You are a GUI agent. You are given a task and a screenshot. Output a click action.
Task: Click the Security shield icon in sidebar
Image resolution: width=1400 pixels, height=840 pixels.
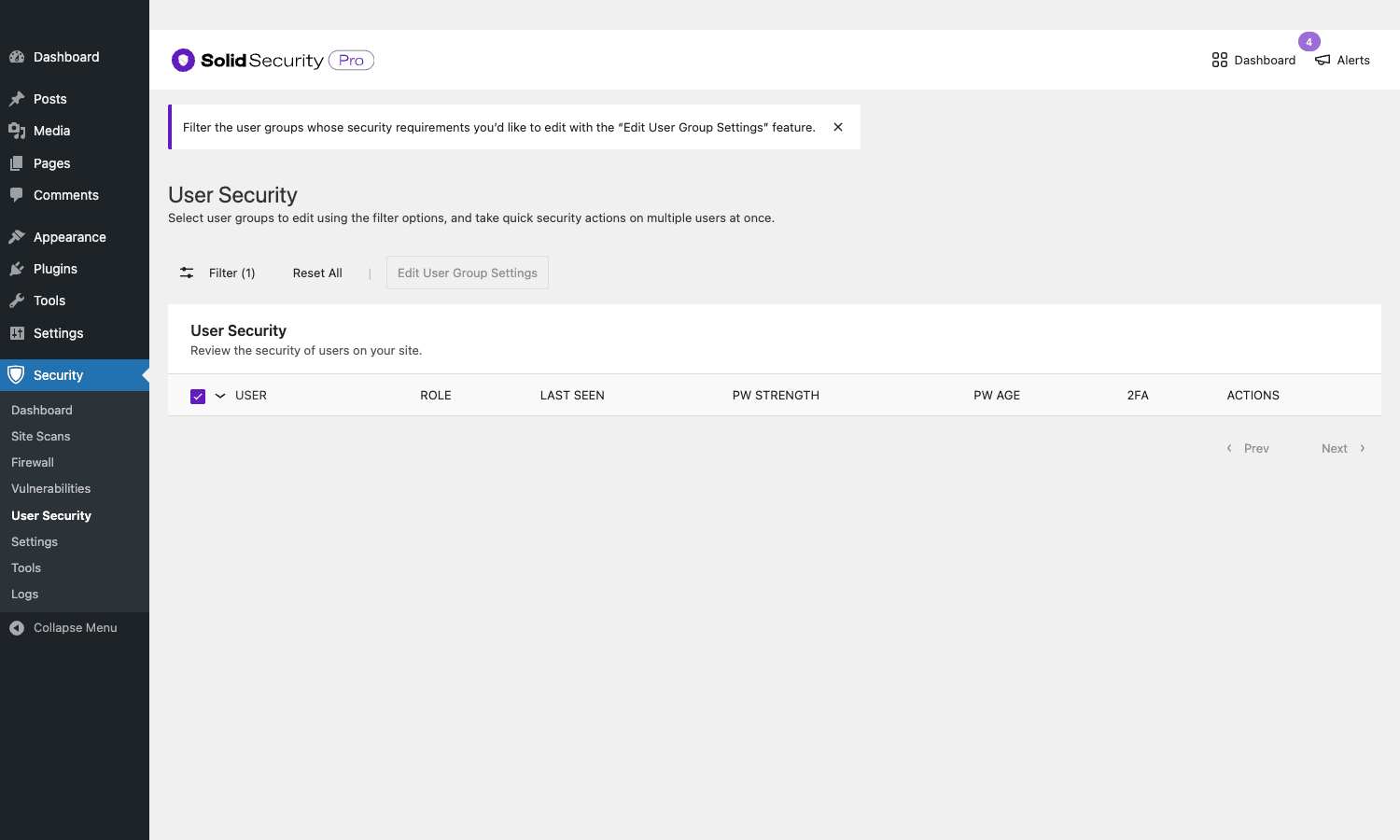click(x=16, y=375)
